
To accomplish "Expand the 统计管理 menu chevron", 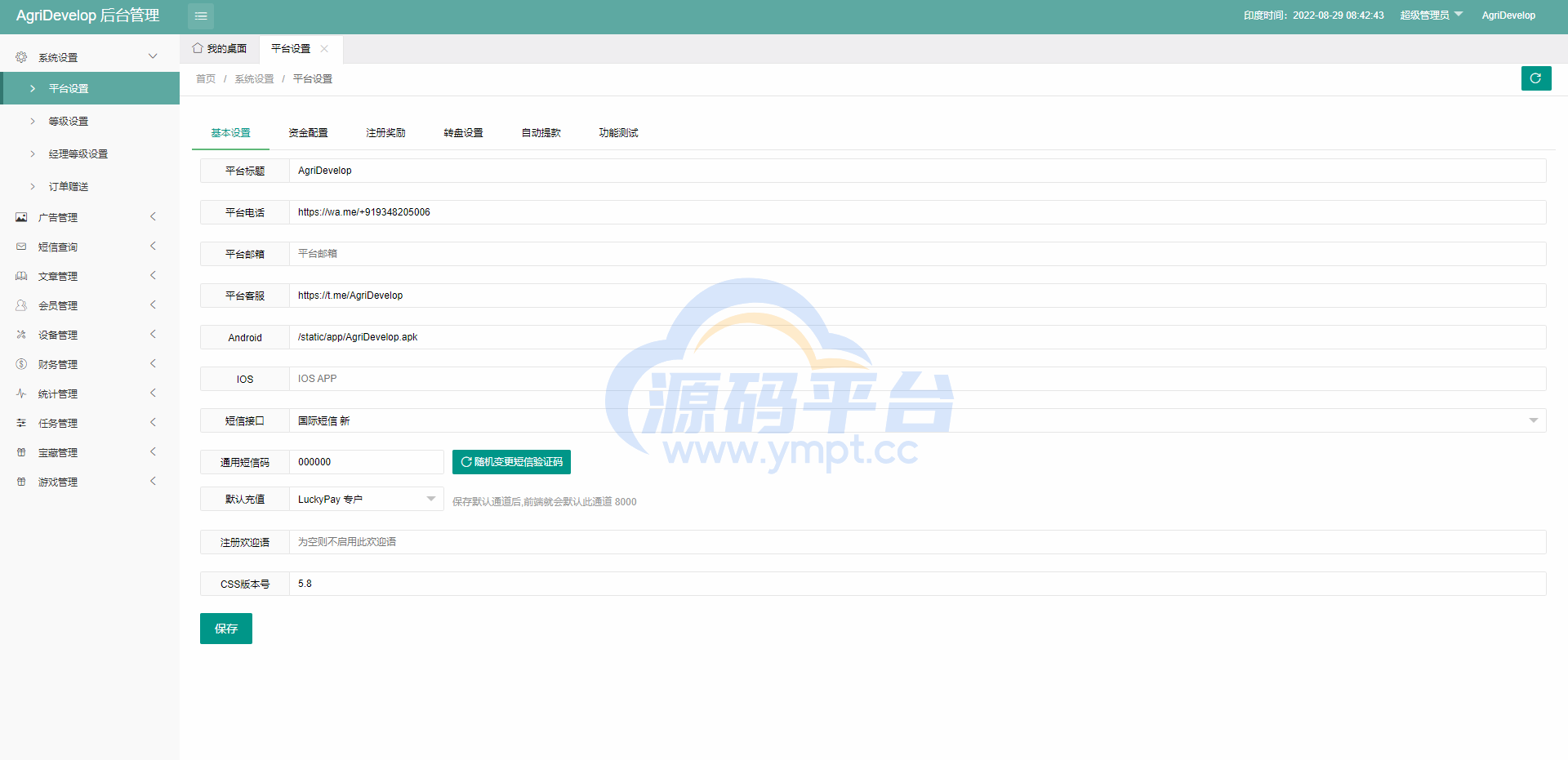I will tap(153, 393).
